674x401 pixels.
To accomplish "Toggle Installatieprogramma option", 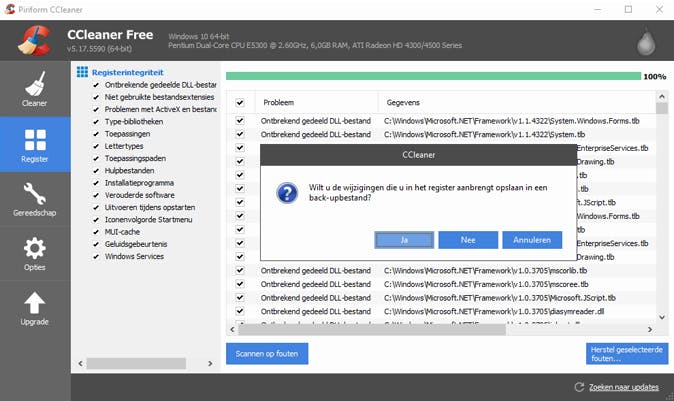I will [96, 183].
